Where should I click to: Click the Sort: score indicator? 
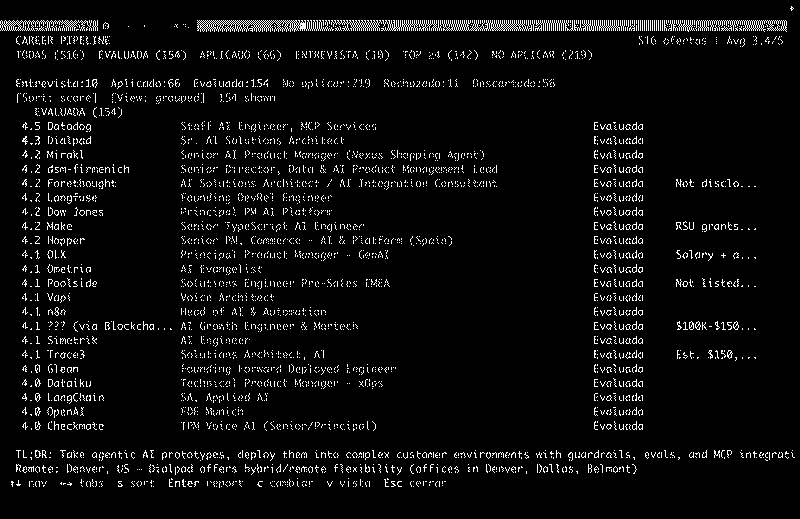coord(56,97)
